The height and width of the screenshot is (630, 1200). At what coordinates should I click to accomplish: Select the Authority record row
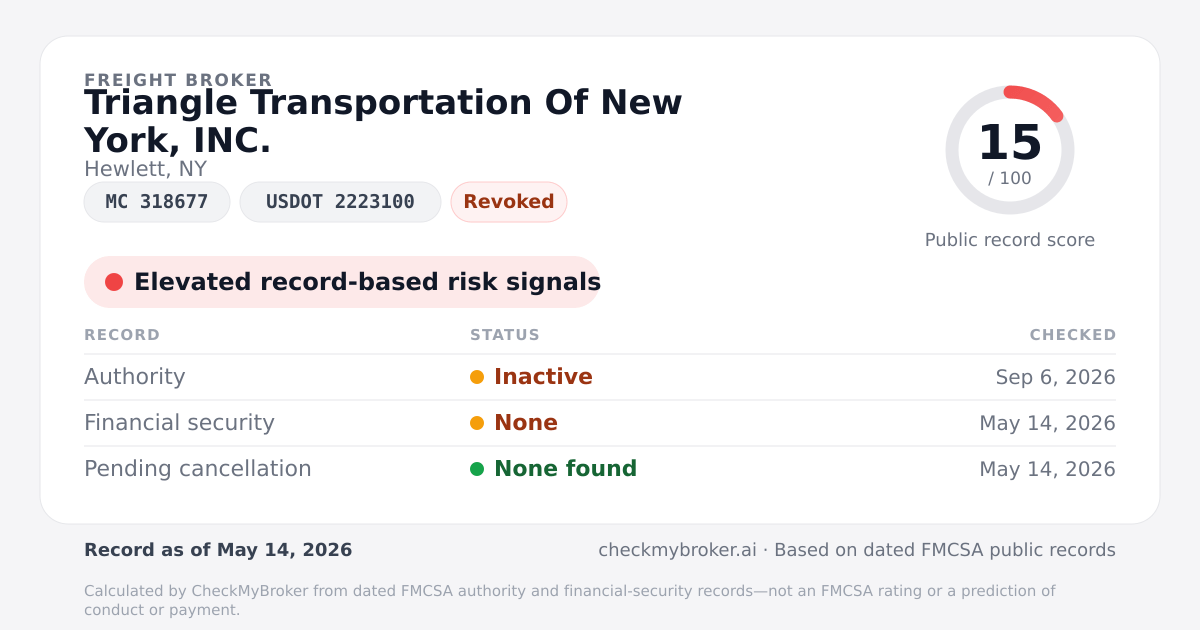pos(600,377)
